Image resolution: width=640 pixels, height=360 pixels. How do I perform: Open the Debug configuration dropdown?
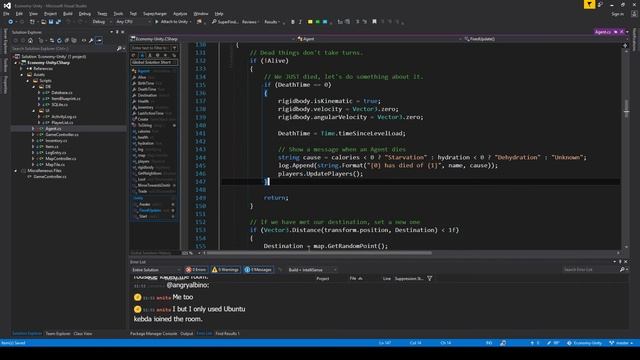pos(101,22)
